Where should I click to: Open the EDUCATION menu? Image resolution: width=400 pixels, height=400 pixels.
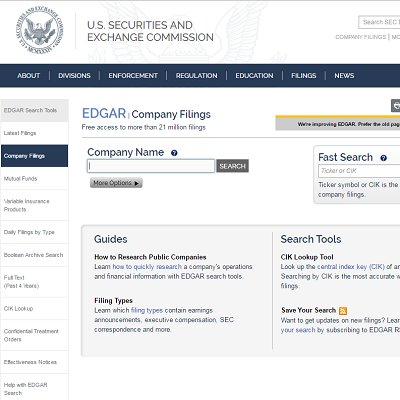coord(254,76)
